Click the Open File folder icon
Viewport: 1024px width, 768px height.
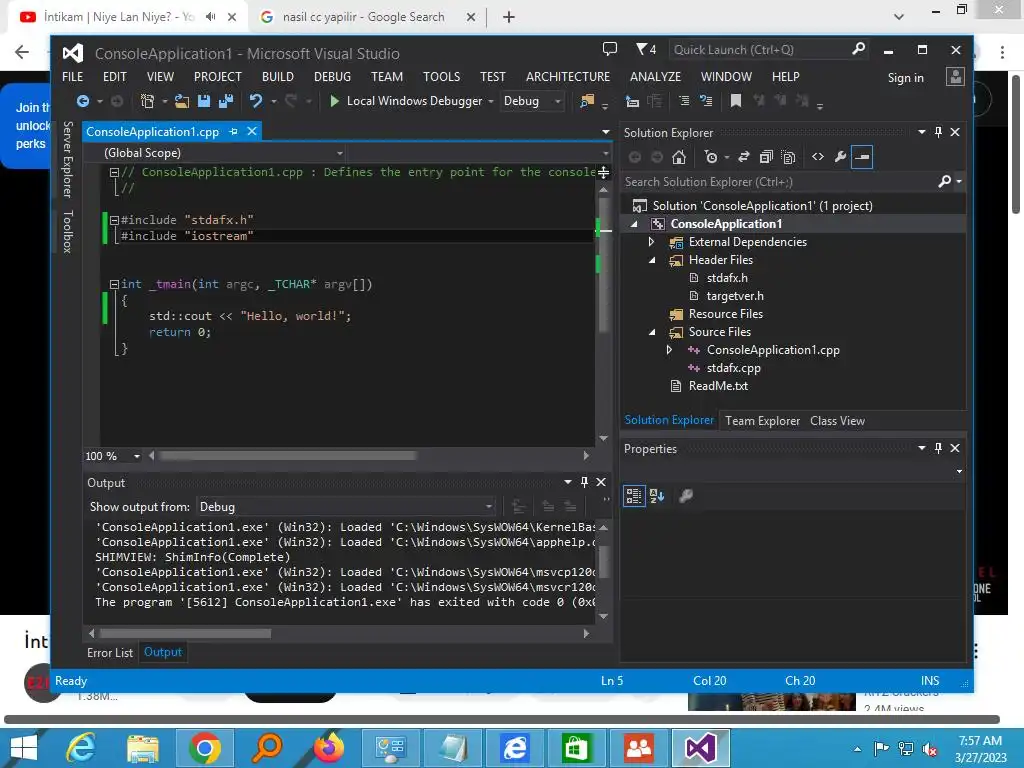click(x=182, y=101)
